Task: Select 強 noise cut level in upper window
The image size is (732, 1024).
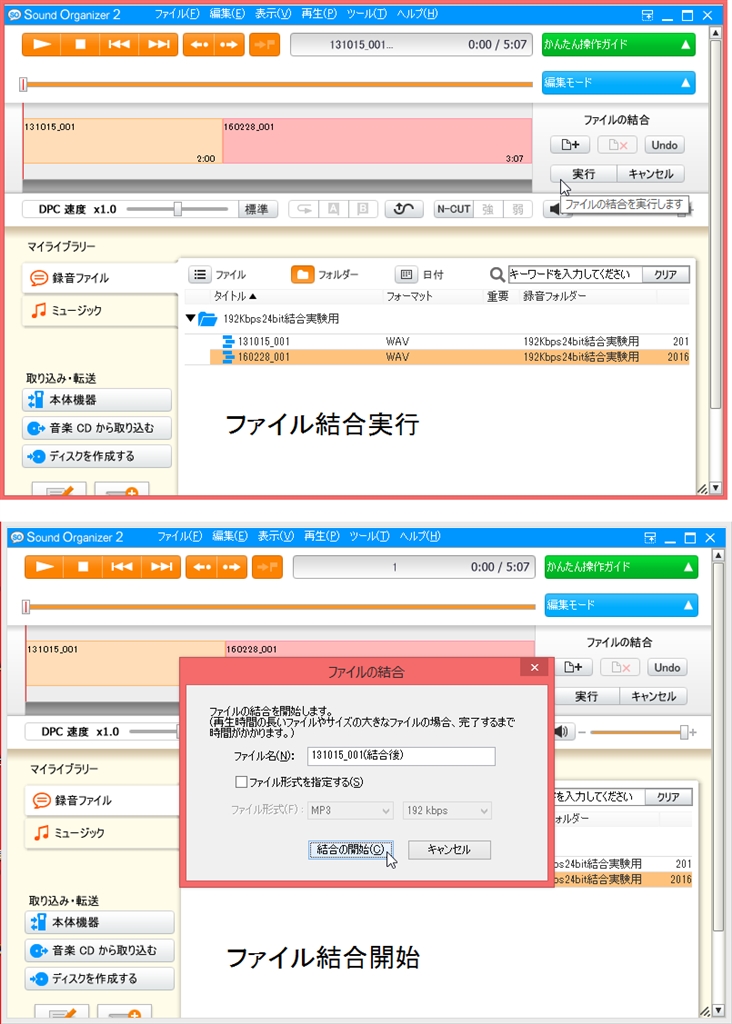Action: coord(488,209)
